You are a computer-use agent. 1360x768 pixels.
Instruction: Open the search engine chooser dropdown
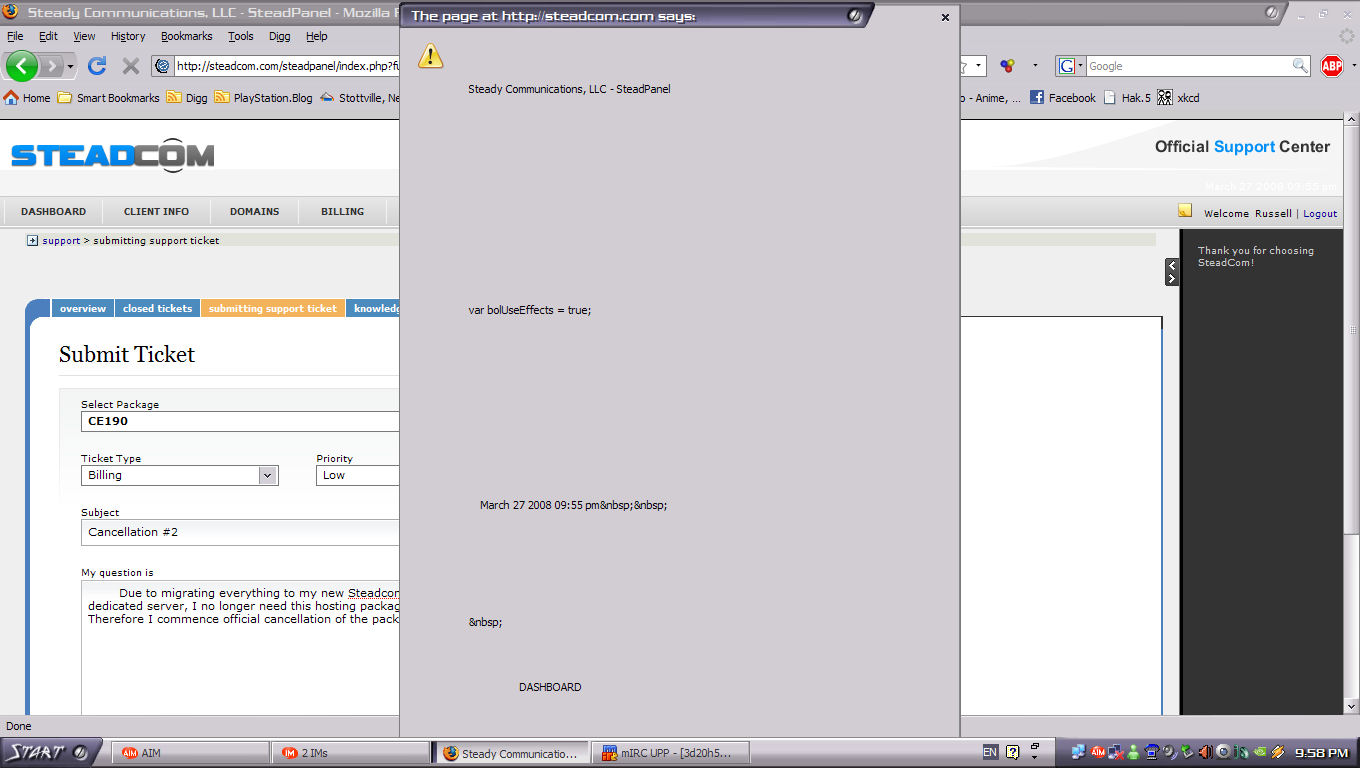pos(1071,66)
